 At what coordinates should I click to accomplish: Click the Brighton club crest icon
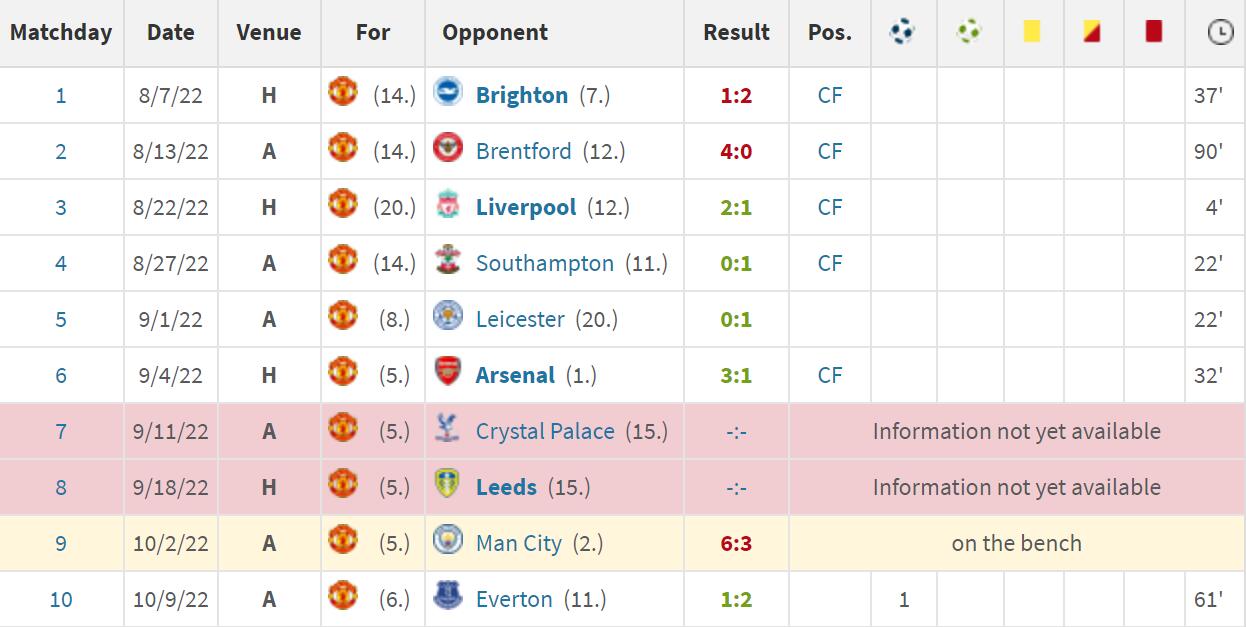(447, 93)
